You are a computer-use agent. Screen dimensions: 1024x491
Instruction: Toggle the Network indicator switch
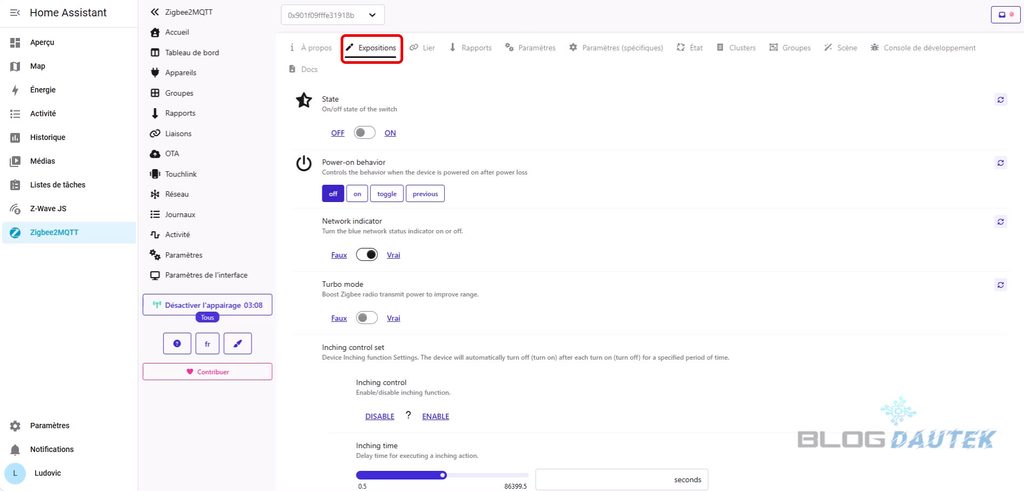366,255
